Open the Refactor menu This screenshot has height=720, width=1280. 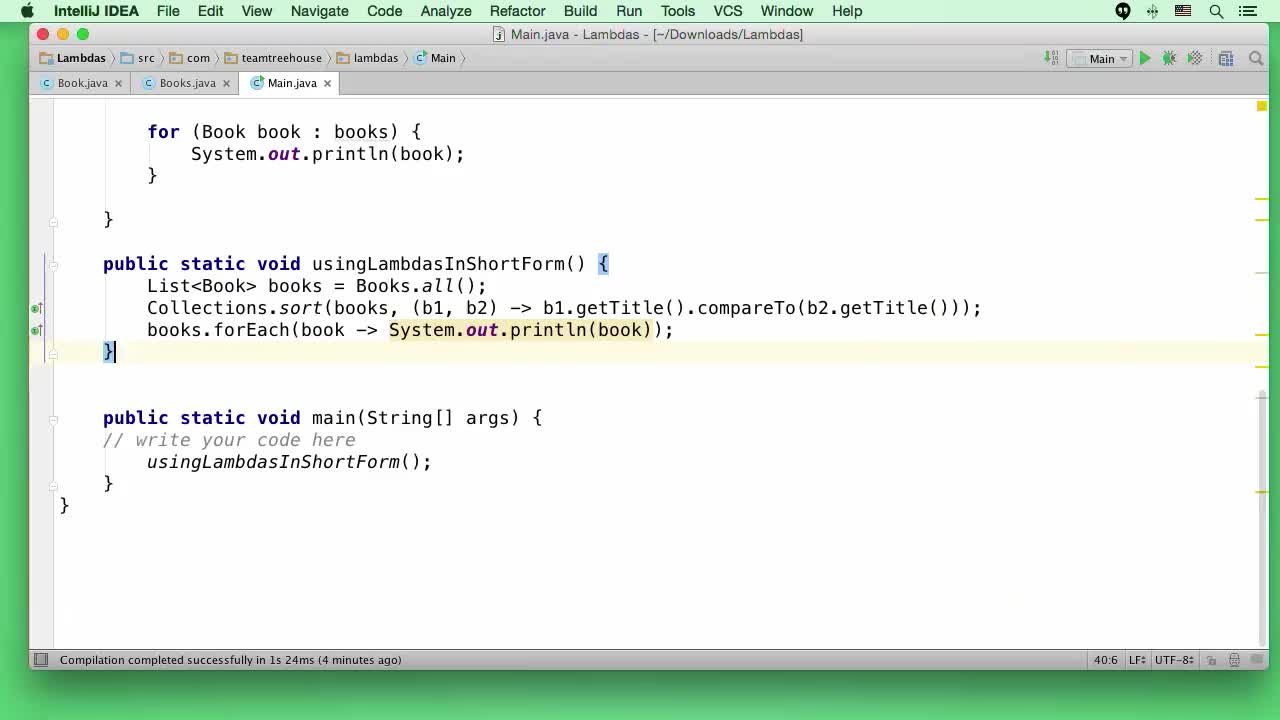[x=517, y=11]
